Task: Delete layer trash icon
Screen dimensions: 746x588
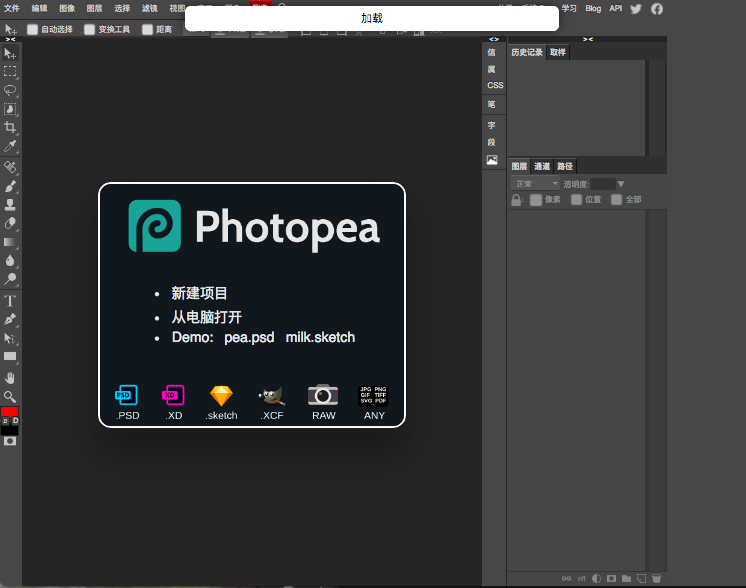Action: (657, 578)
